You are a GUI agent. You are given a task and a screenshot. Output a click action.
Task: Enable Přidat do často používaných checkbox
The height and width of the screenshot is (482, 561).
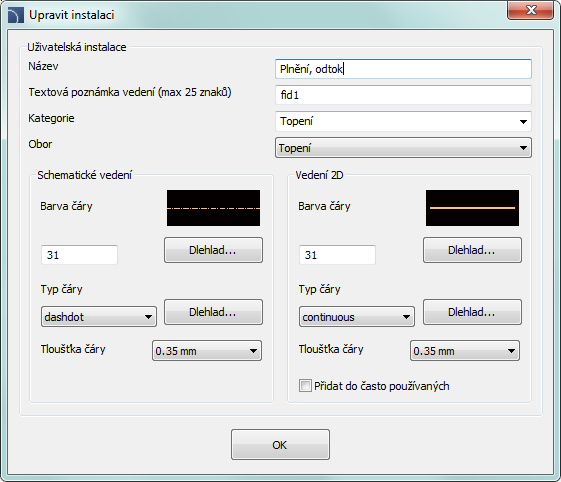[x=305, y=386]
